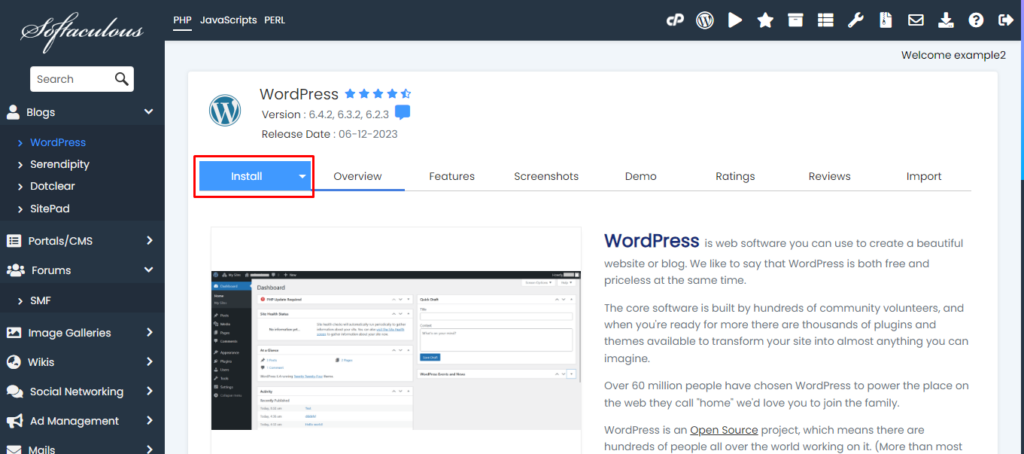Click the help question mark icon
Viewport: 1024px width, 454px height.
(976, 20)
